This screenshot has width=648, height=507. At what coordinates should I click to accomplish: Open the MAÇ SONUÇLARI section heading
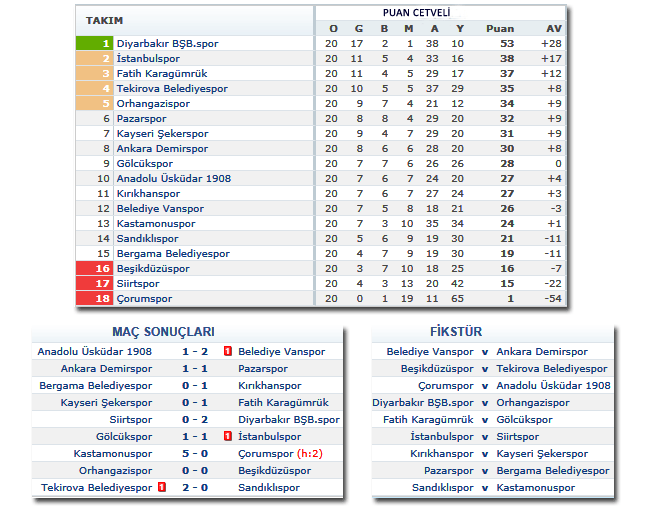pos(163,331)
